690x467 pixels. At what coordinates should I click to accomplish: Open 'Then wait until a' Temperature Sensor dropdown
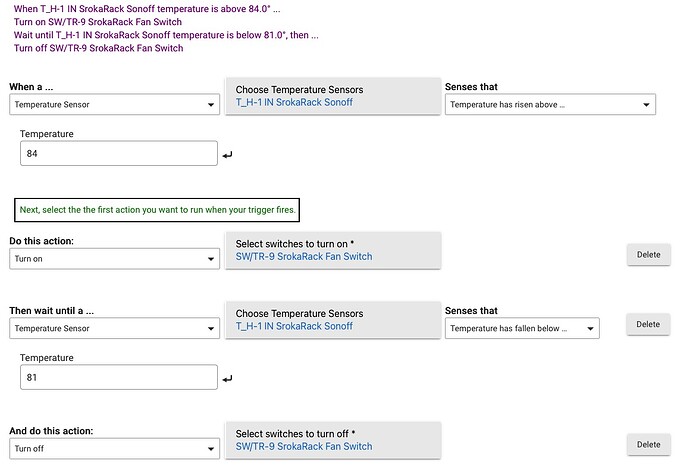click(x=114, y=328)
